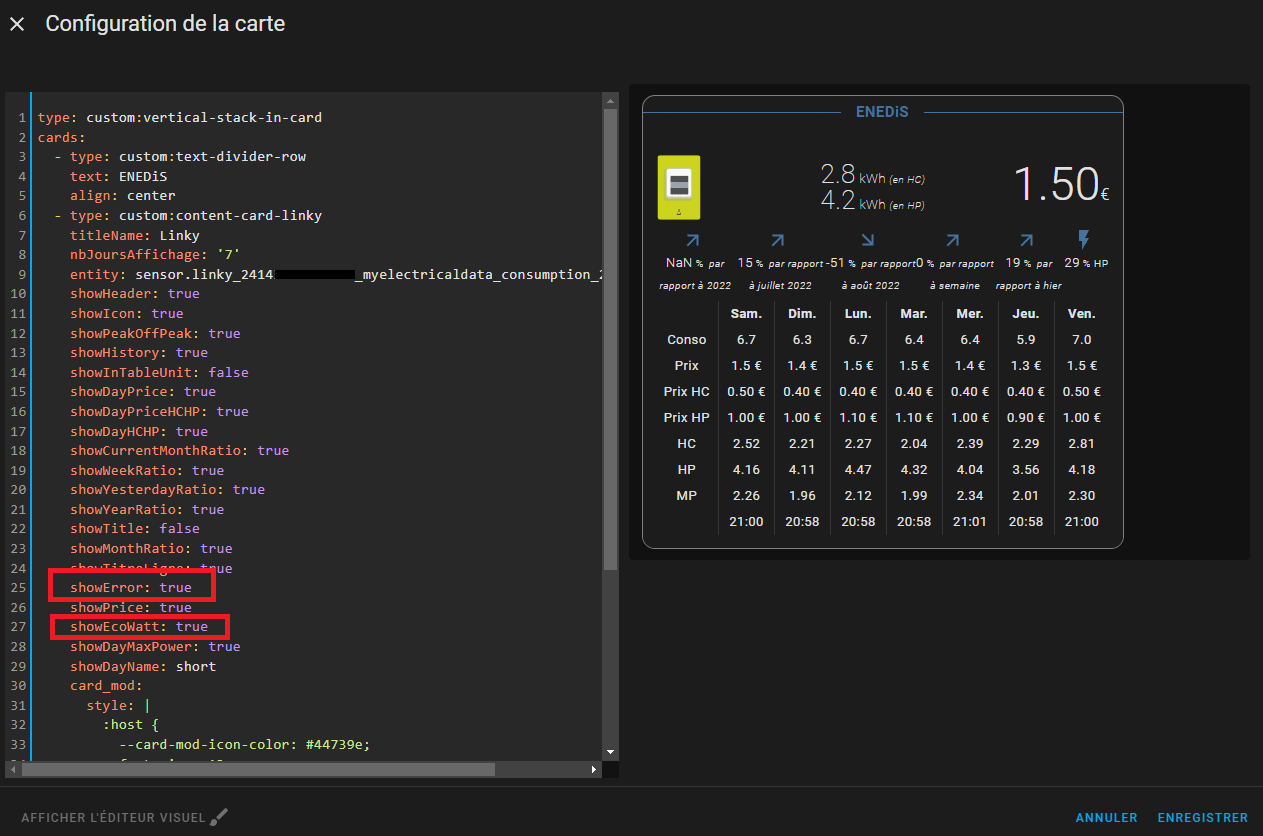The width and height of the screenshot is (1263, 836).
Task: Click the trend arrow above NaN %
Action: (x=692, y=241)
